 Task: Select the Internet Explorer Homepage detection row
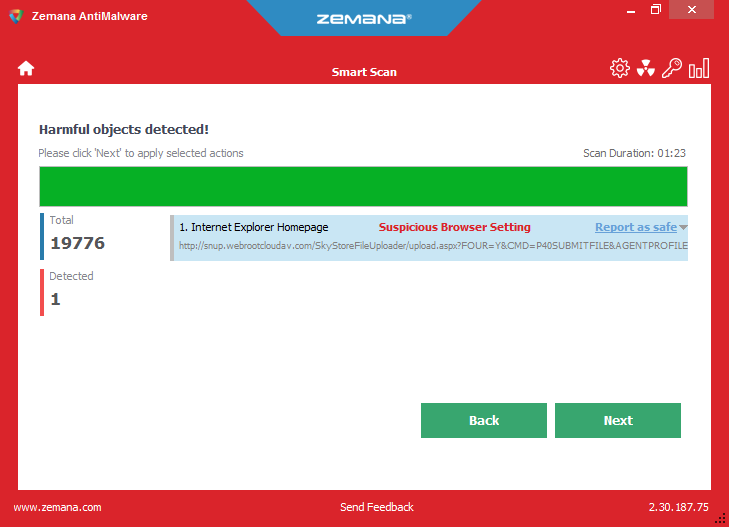click(x=429, y=237)
